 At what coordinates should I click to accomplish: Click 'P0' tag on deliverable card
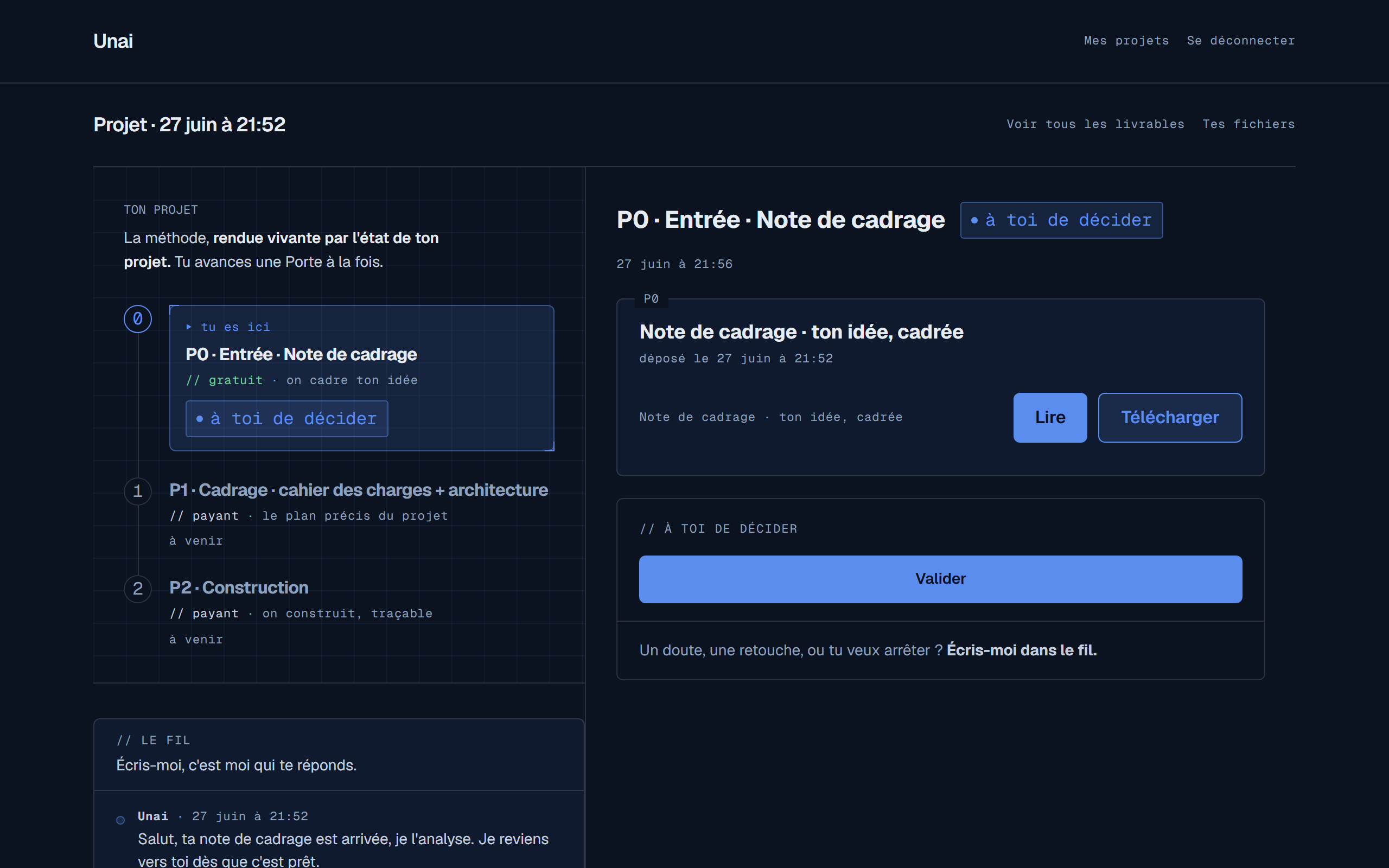click(651, 298)
